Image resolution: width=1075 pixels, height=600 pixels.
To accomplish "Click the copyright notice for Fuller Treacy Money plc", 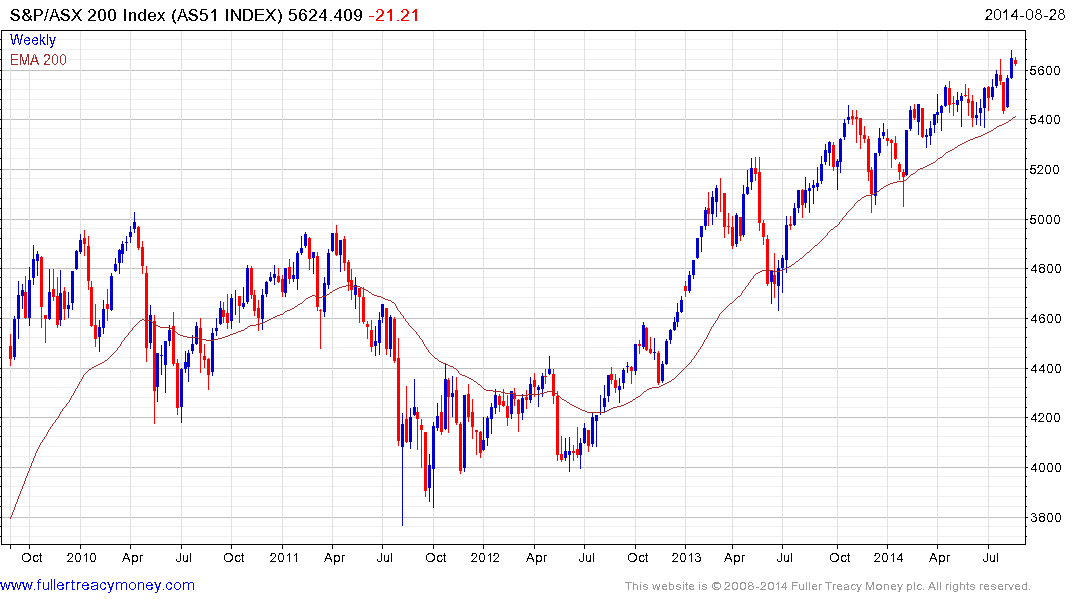I will coord(828,586).
